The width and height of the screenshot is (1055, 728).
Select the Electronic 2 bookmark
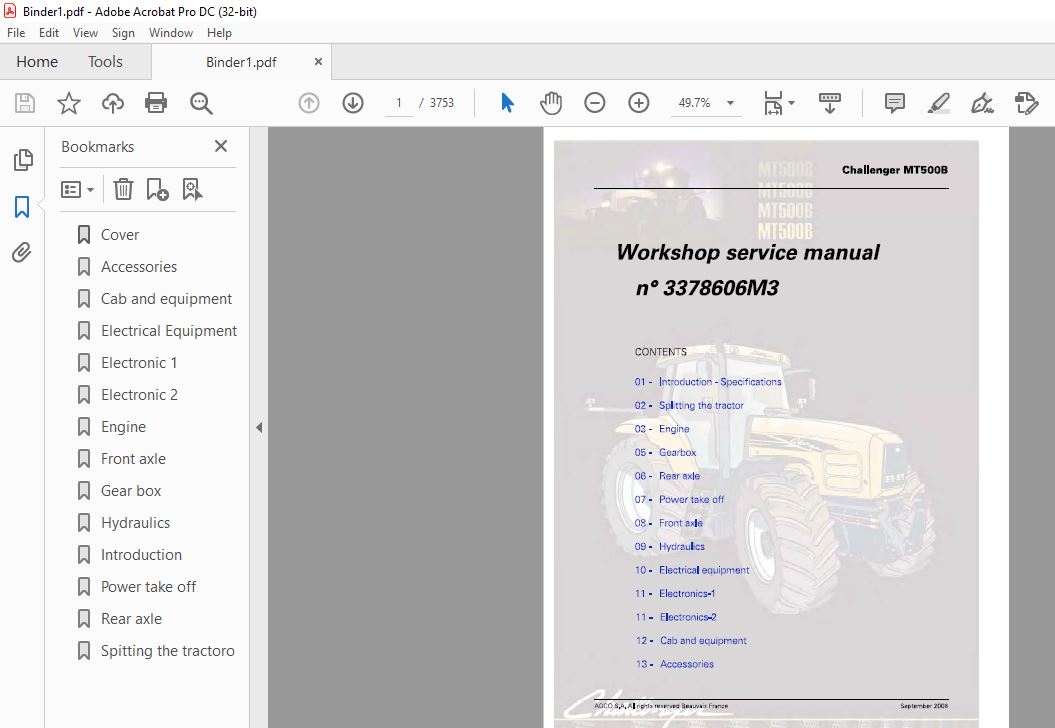[139, 395]
